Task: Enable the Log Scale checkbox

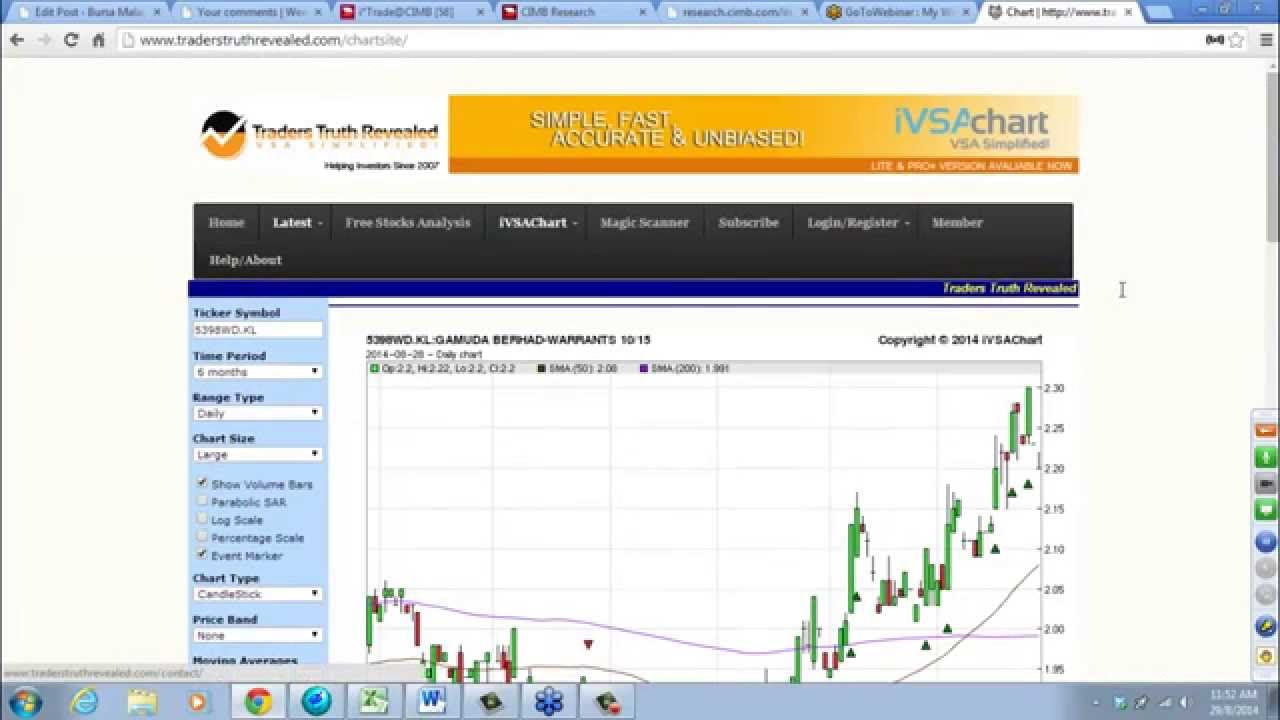Action: point(202,519)
